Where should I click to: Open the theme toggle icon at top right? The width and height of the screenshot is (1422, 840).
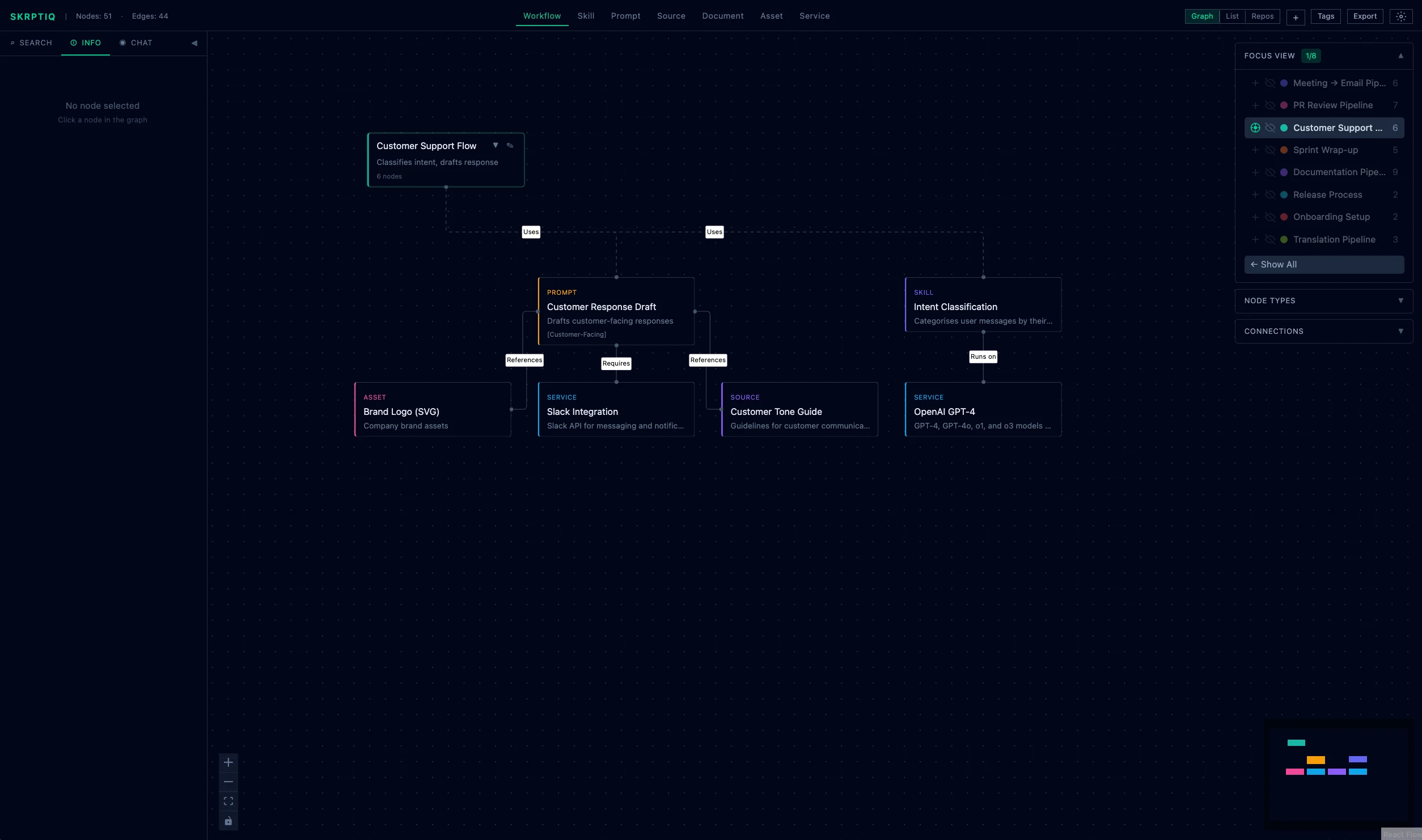coord(1402,16)
